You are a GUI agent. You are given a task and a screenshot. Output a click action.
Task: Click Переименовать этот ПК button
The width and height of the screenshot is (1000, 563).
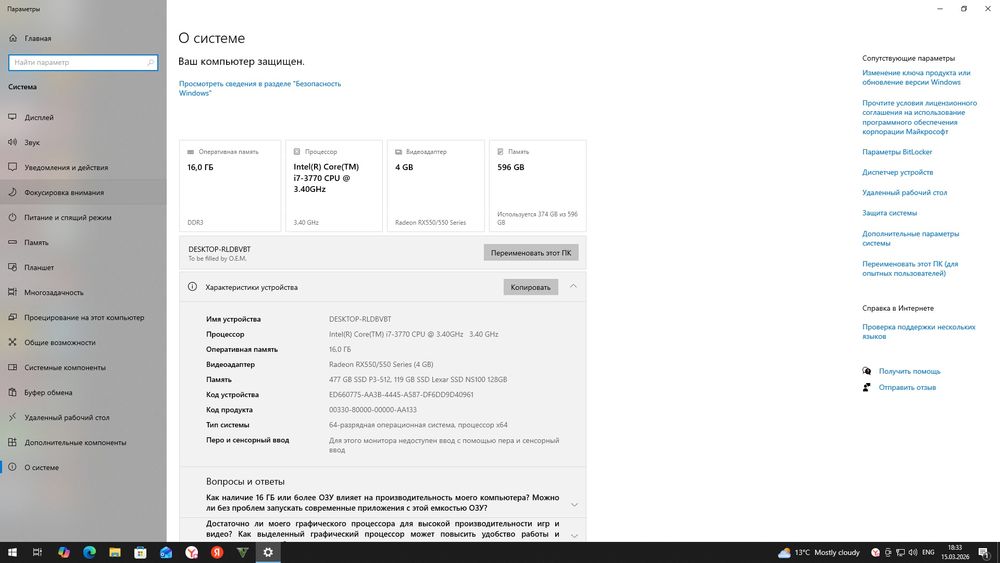click(531, 252)
